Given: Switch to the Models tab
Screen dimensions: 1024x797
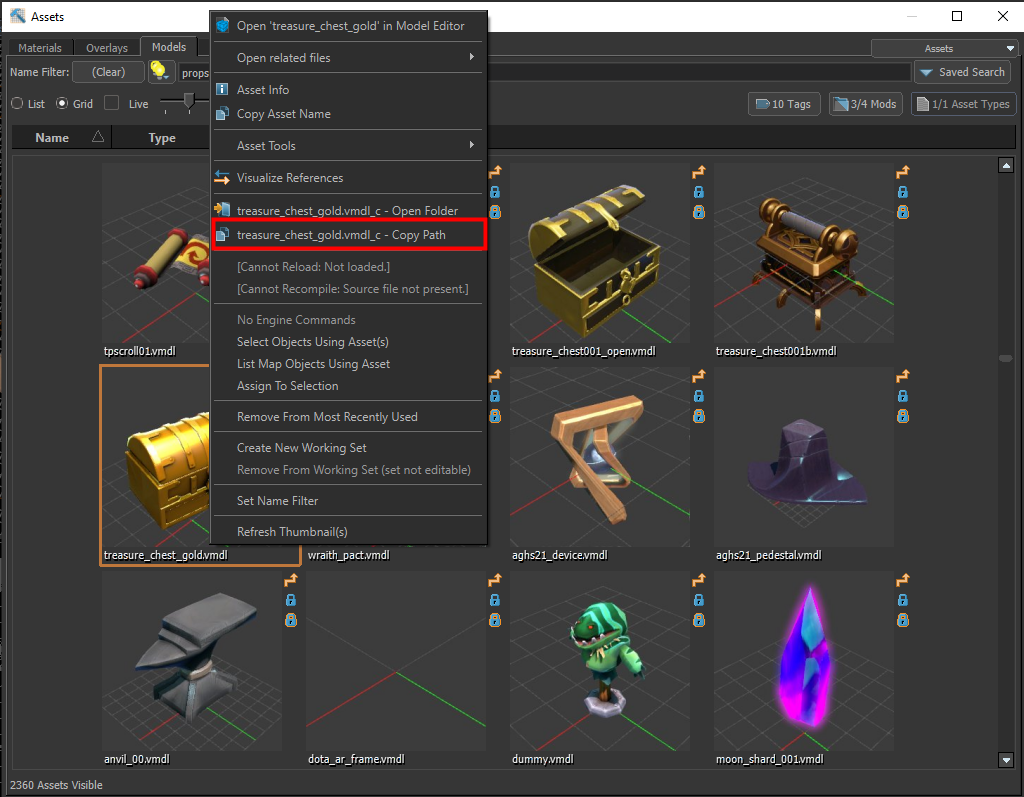Looking at the screenshot, I should tap(168, 46).
